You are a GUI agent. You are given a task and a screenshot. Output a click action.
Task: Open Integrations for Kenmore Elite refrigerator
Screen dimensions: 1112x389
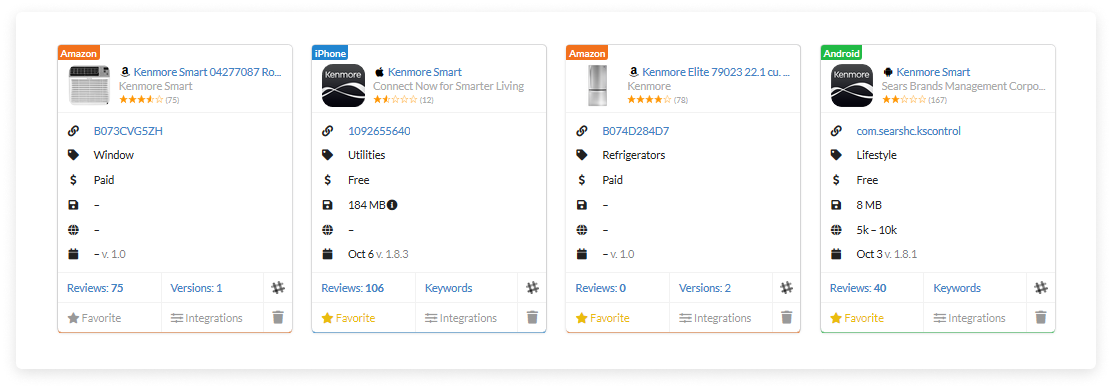715,318
